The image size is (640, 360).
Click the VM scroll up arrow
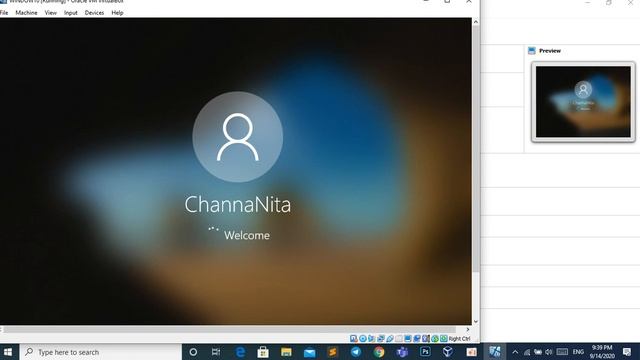click(x=476, y=22)
